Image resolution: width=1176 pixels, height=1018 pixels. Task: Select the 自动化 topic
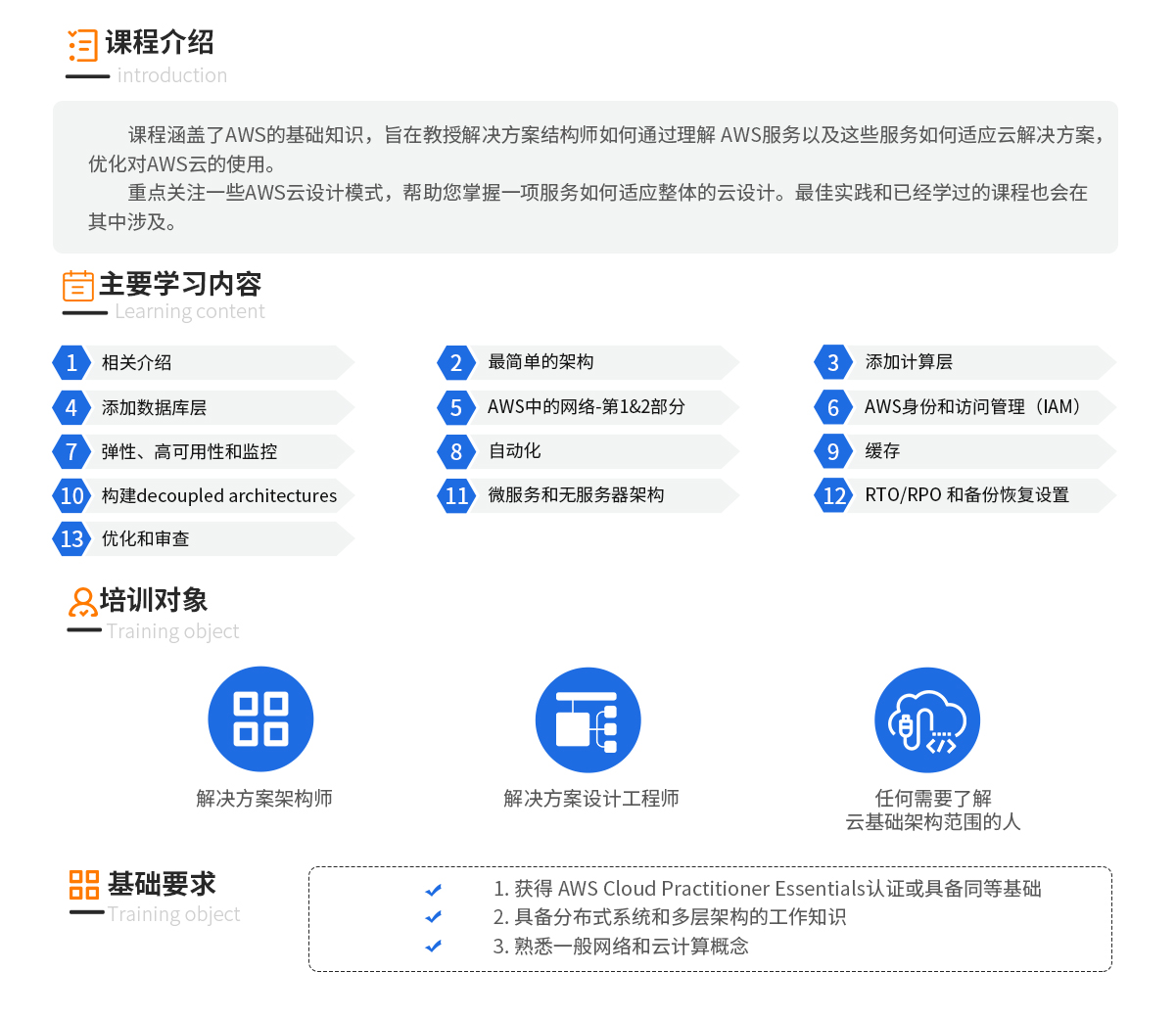(x=588, y=451)
